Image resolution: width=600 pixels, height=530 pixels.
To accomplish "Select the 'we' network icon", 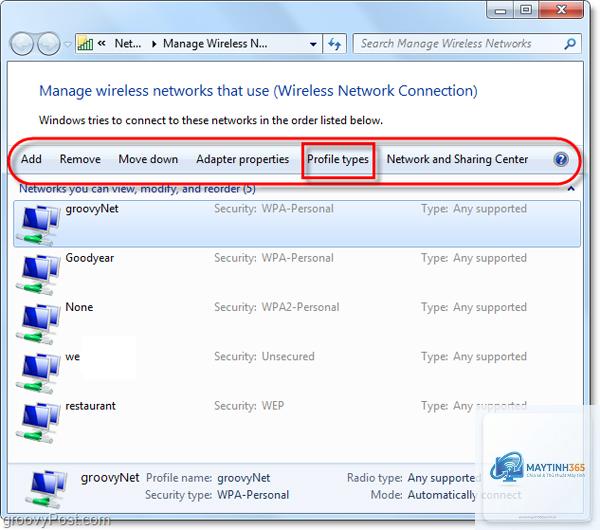I will [39, 373].
